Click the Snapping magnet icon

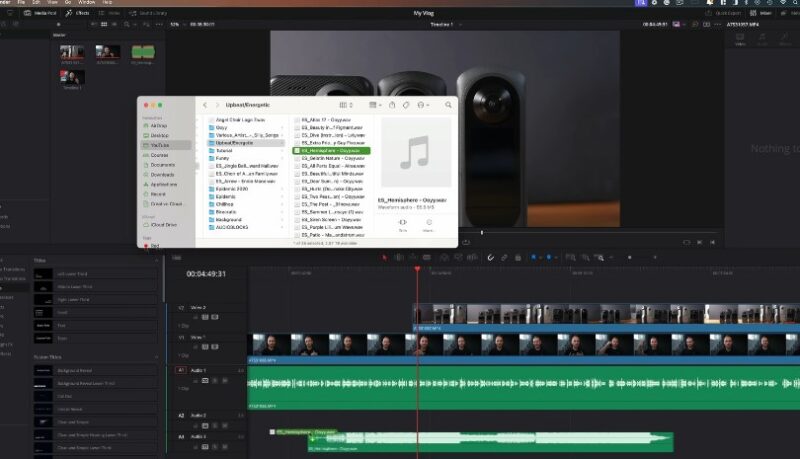[x=490, y=258]
